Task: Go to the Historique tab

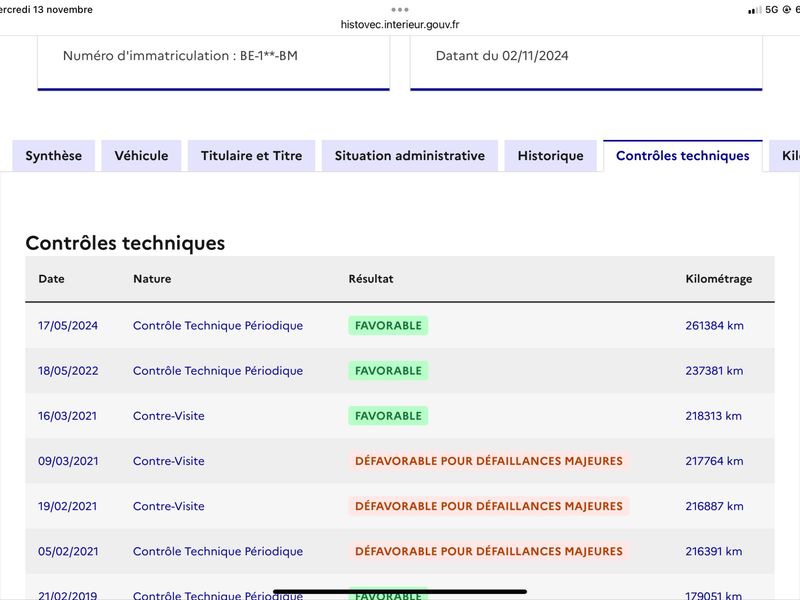Action: coord(551,156)
